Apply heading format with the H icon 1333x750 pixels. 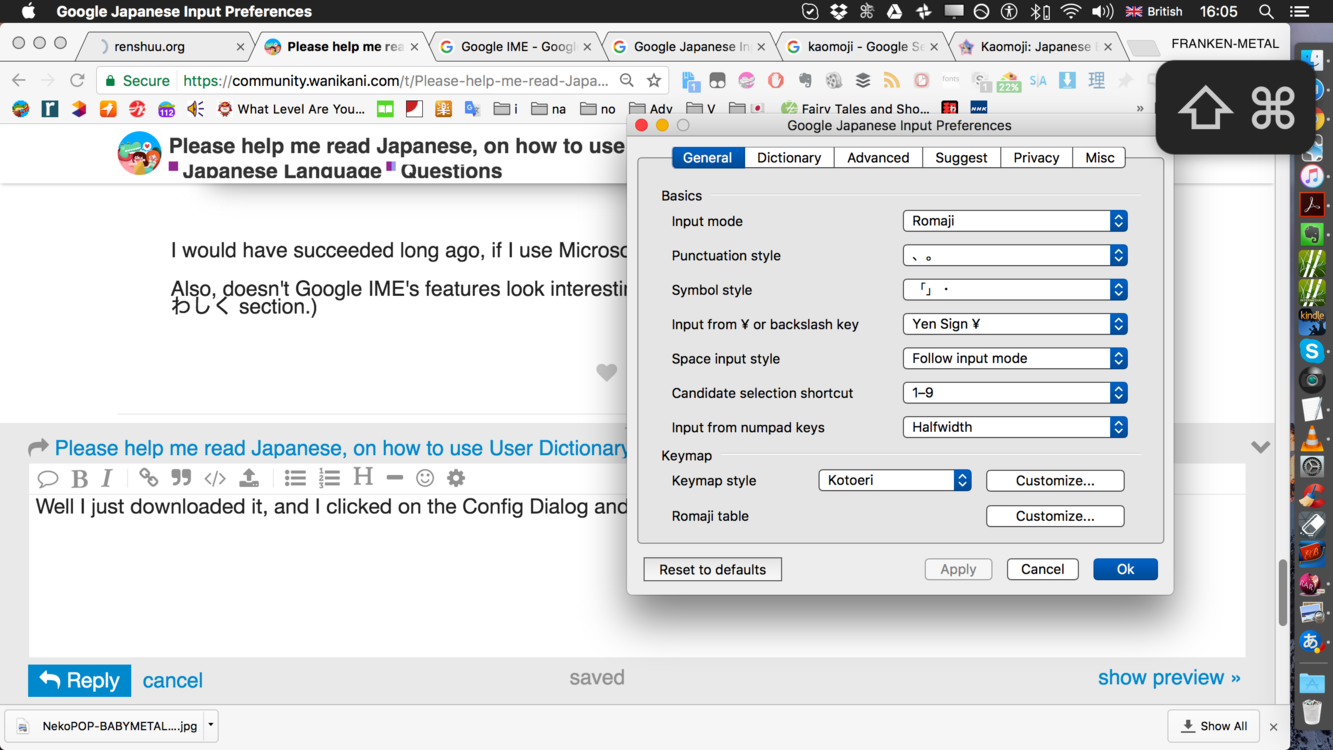pyautogui.click(x=363, y=477)
